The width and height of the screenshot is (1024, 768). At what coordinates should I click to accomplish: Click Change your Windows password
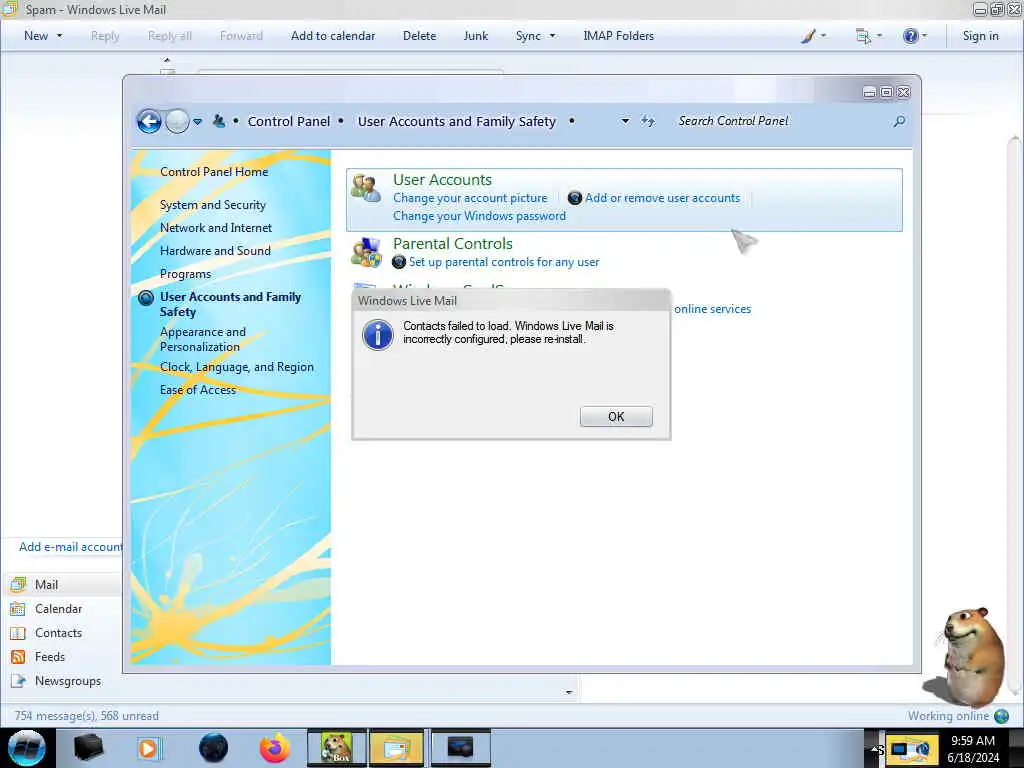point(479,216)
